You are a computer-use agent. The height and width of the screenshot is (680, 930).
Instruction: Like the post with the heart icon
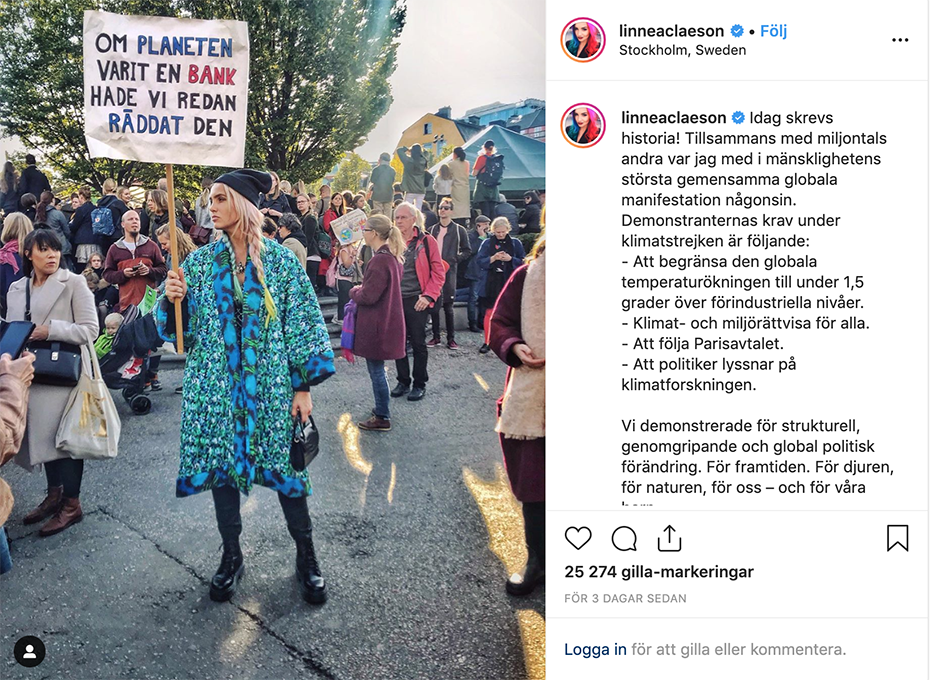tap(578, 538)
